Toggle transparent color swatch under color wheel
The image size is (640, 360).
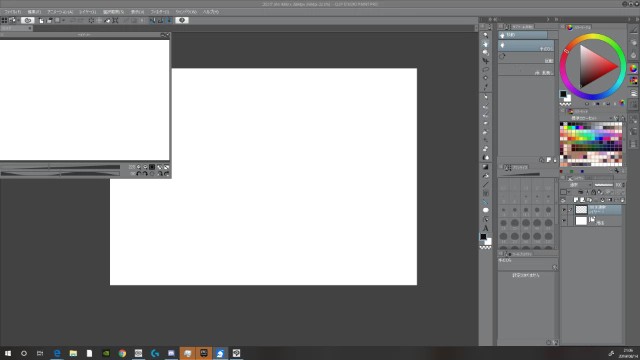[x=565, y=104]
